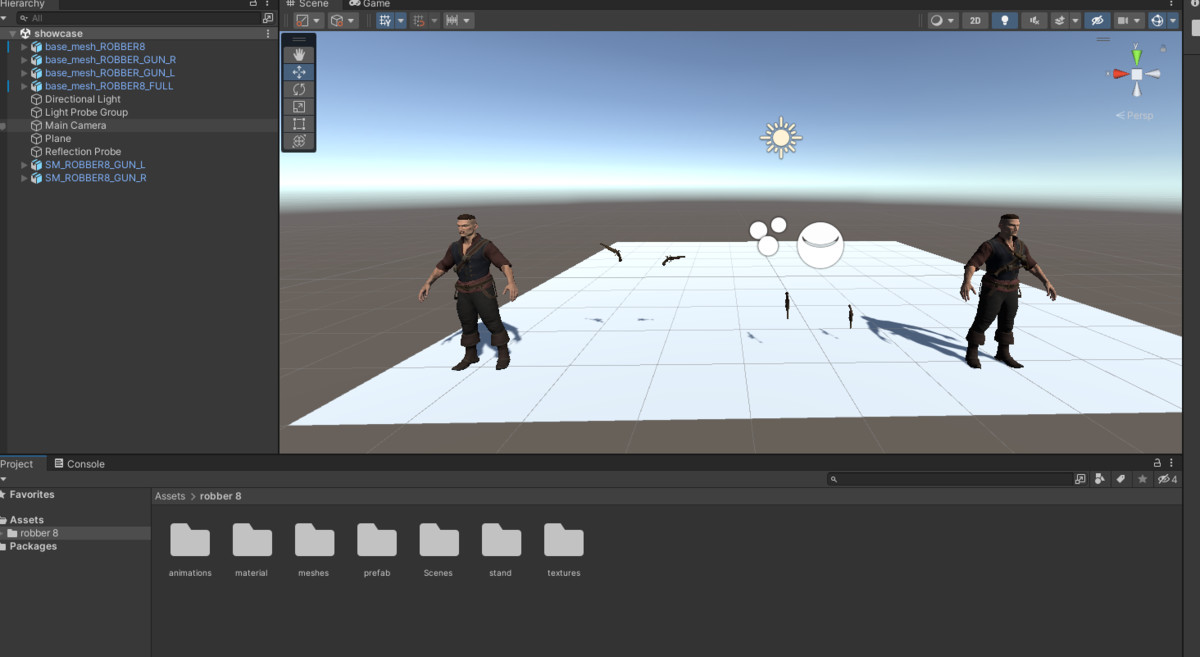Open the shading draw mode dropdown
The image size is (1200, 657).
point(943,20)
